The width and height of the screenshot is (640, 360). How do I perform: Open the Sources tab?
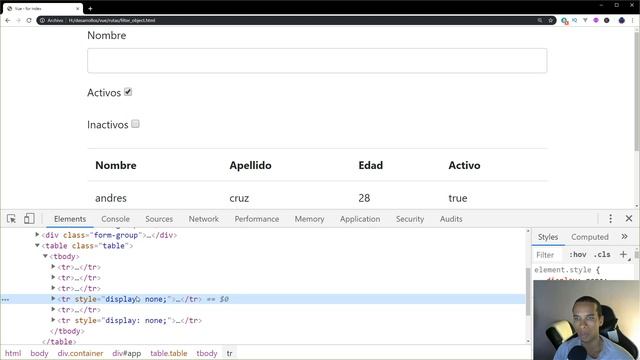click(x=159, y=219)
